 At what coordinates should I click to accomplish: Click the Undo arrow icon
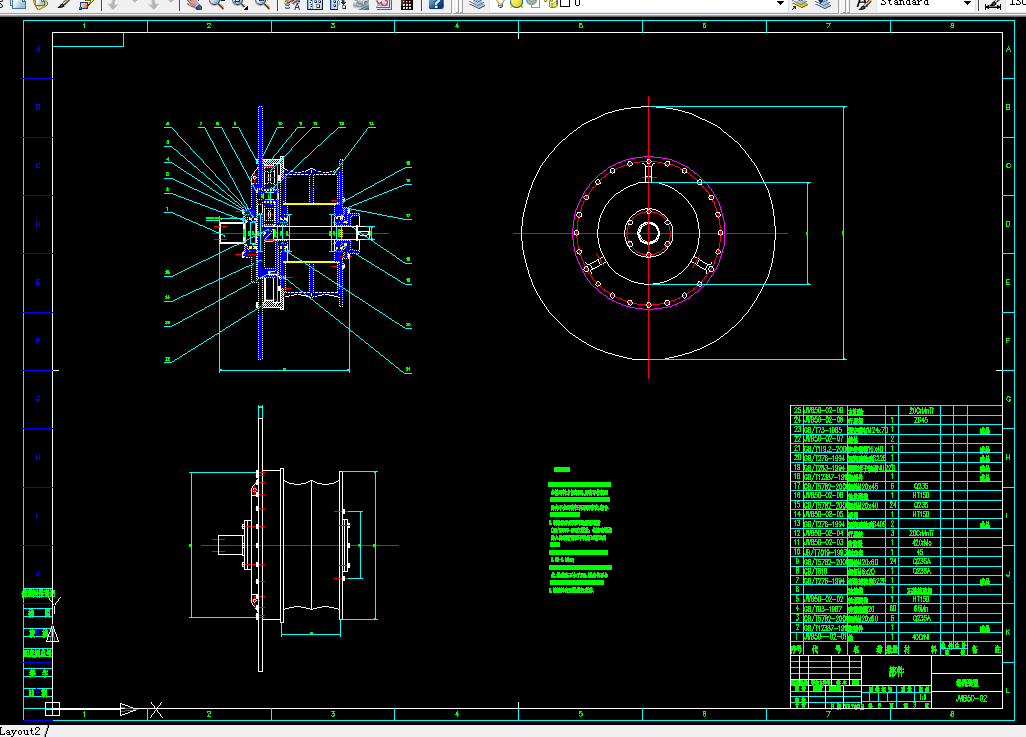tap(113, 4)
